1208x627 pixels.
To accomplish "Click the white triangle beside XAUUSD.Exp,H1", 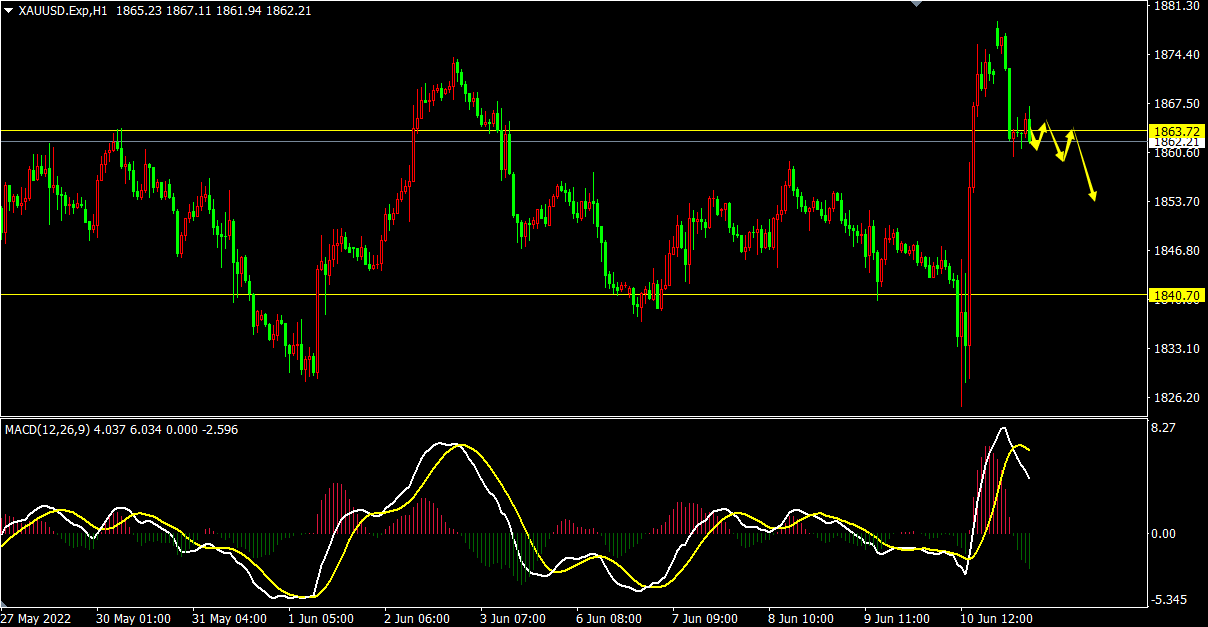I will (x=8, y=10).
